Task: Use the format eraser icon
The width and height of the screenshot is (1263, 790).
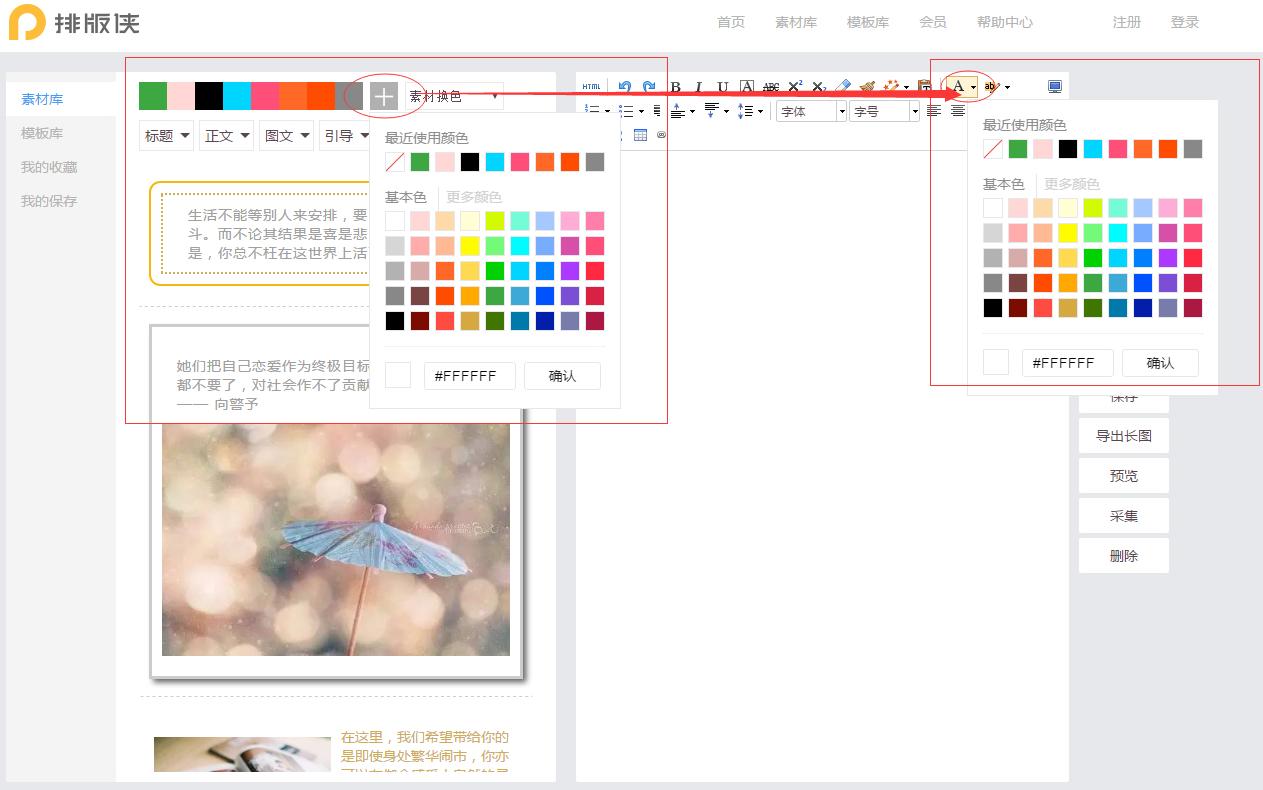Action: (844, 87)
